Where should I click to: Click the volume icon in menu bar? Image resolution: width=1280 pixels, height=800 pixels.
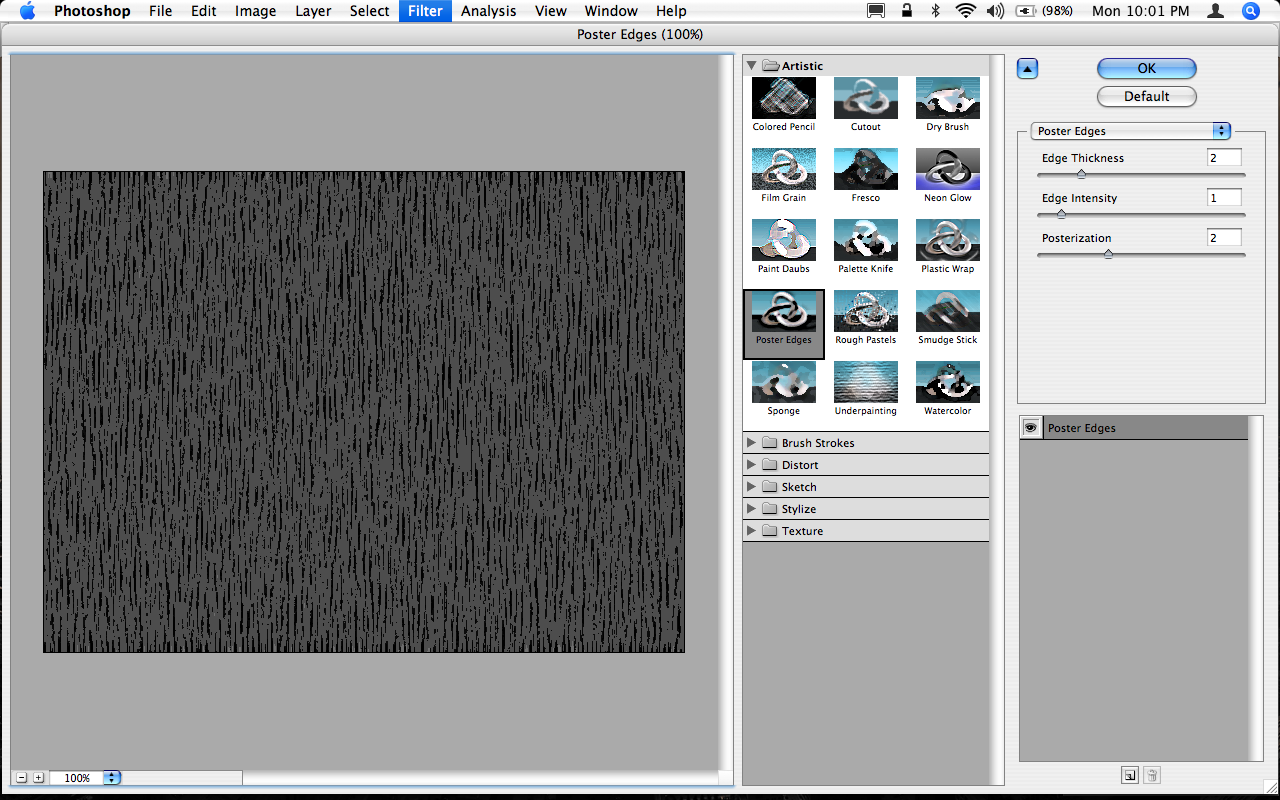point(995,11)
